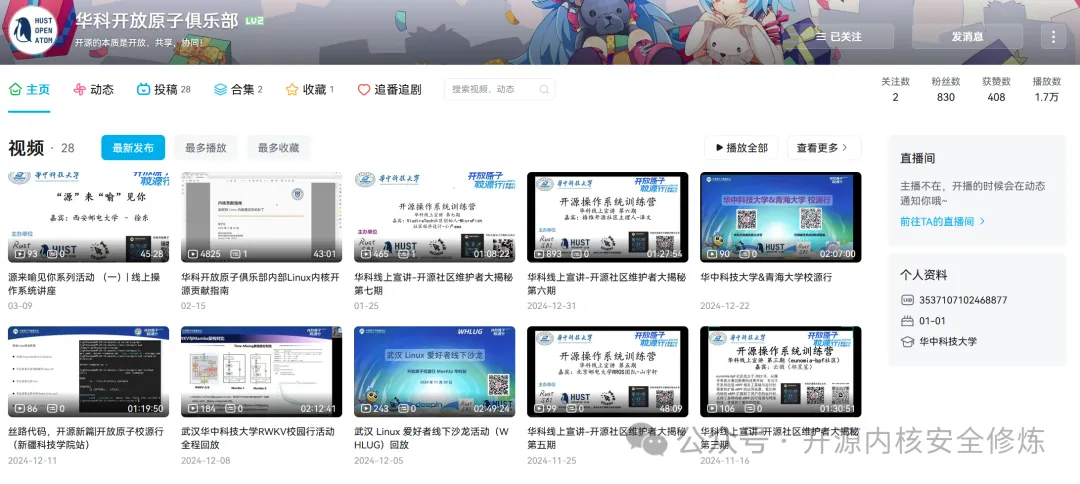This screenshot has width=1080, height=484.
Task: Click the birthday calendar icon
Action: [907, 321]
